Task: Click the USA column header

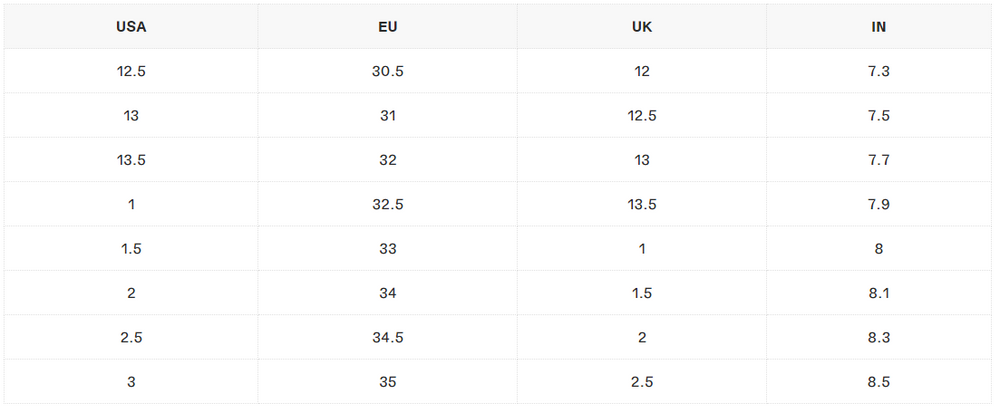Action: click(x=131, y=27)
